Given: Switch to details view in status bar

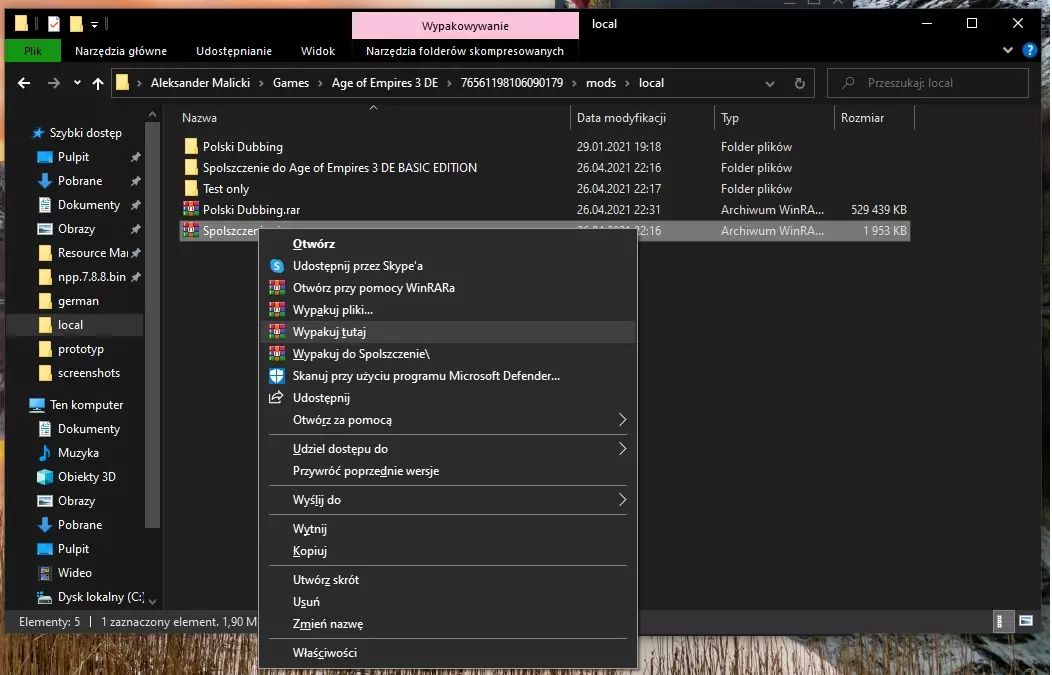Looking at the screenshot, I should point(1003,622).
